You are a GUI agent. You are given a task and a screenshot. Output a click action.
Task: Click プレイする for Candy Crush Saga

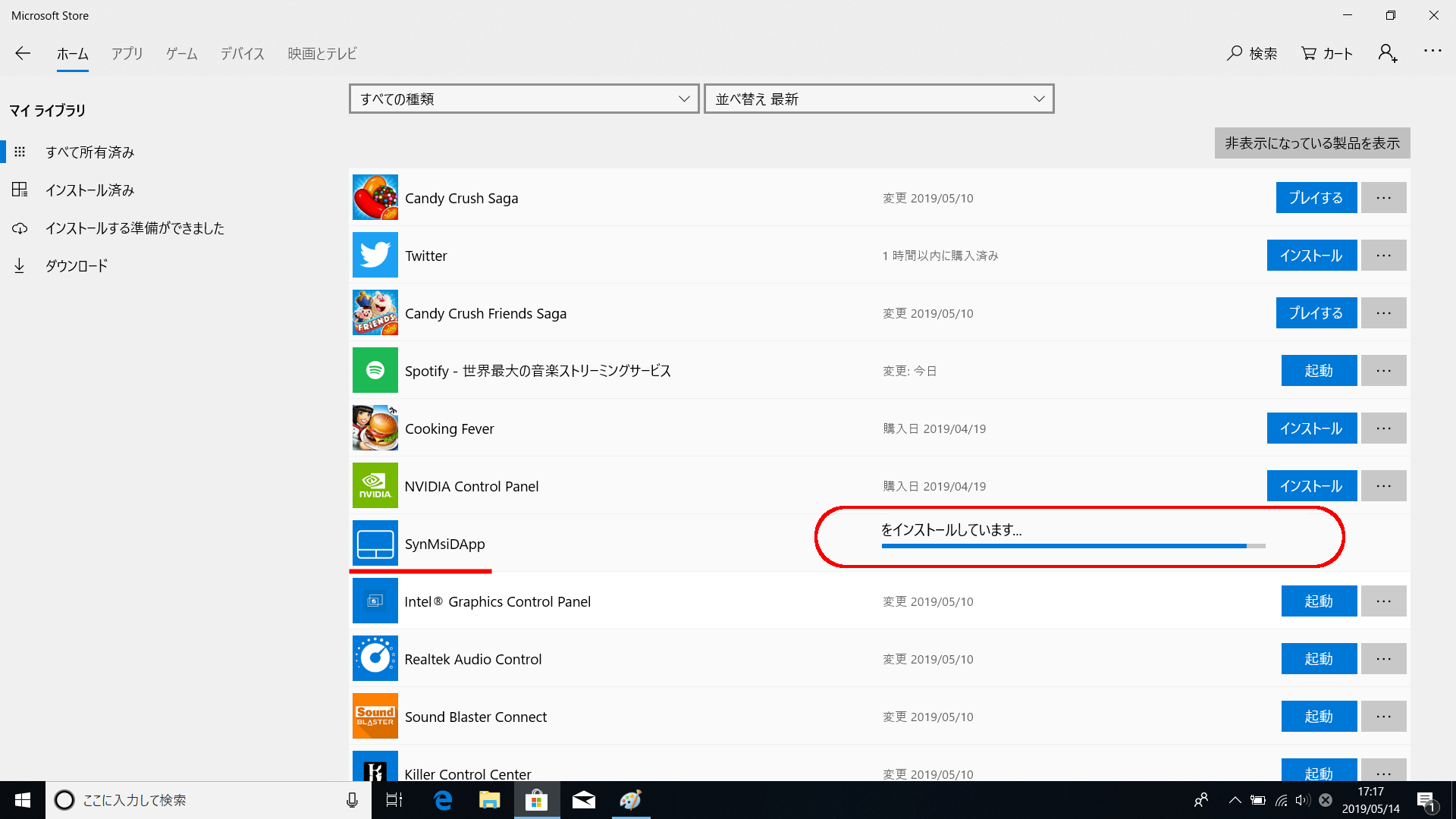coord(1316,198)
